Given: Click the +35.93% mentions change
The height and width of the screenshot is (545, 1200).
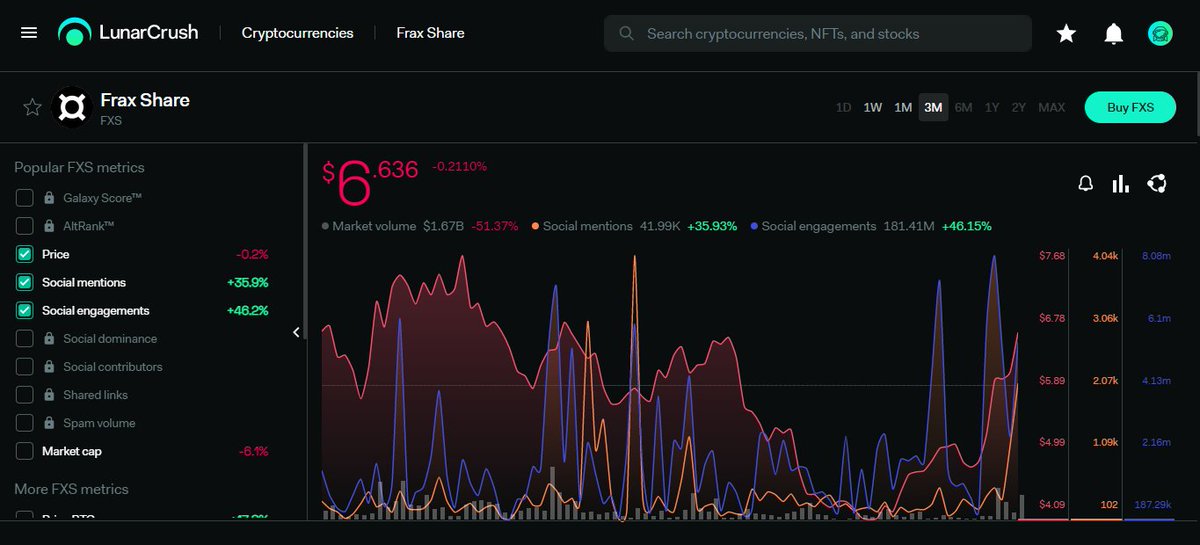Looking at the screenshot, I should click(711, 226).
